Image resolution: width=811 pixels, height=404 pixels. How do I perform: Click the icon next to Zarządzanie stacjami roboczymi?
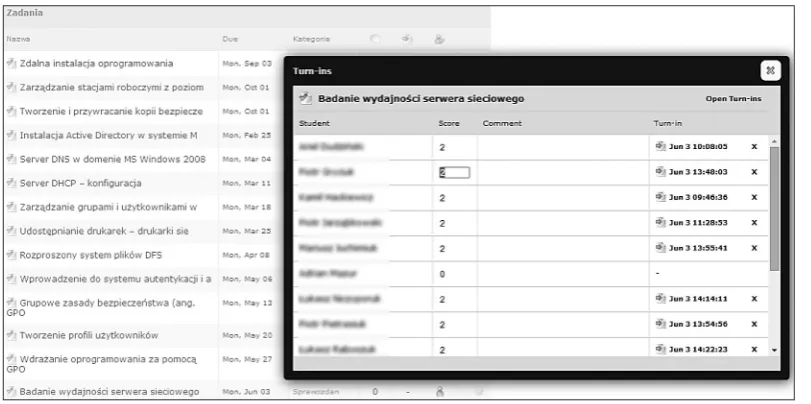(11, 87)
